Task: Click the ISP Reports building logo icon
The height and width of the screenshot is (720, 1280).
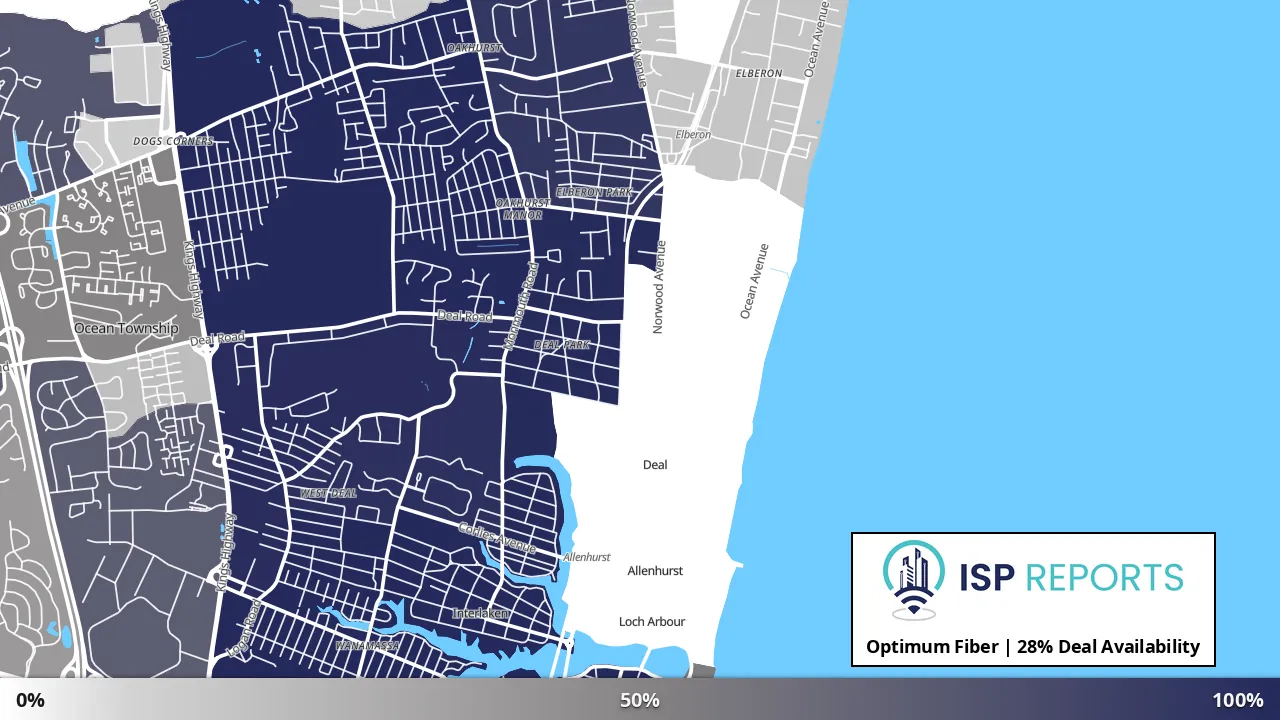Action: [x=914, y=580]
